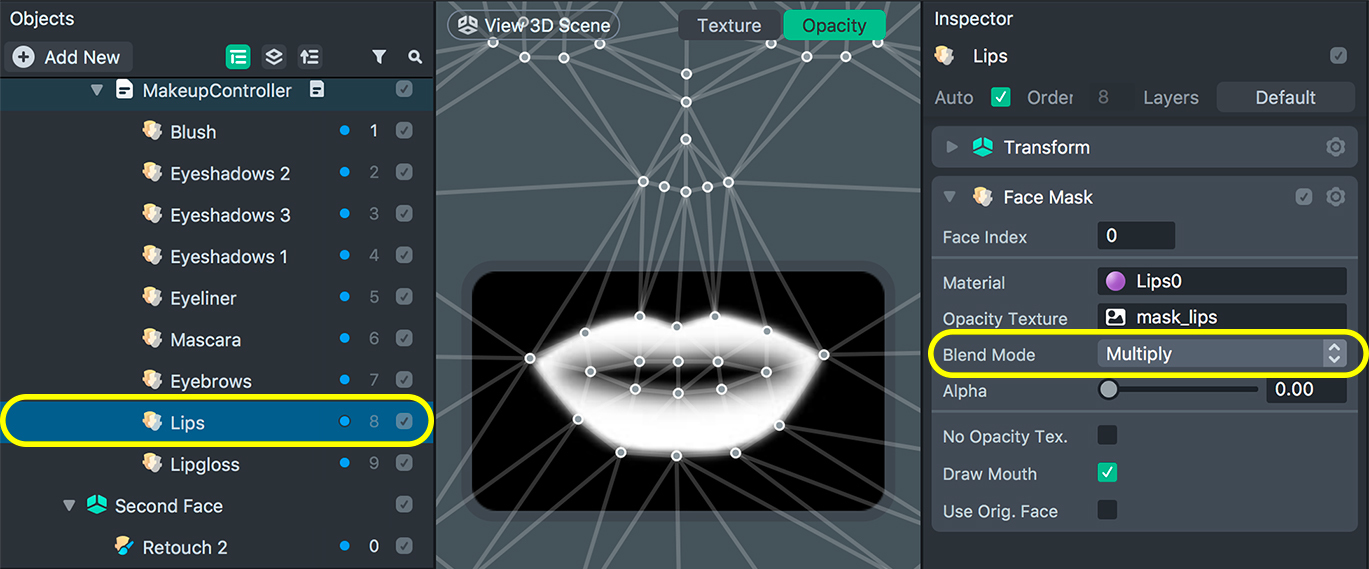This screenshot has width=1369, height=569.
Task: Click the Lips0 material sphere icon
Action: click(x=1116, y=281)
